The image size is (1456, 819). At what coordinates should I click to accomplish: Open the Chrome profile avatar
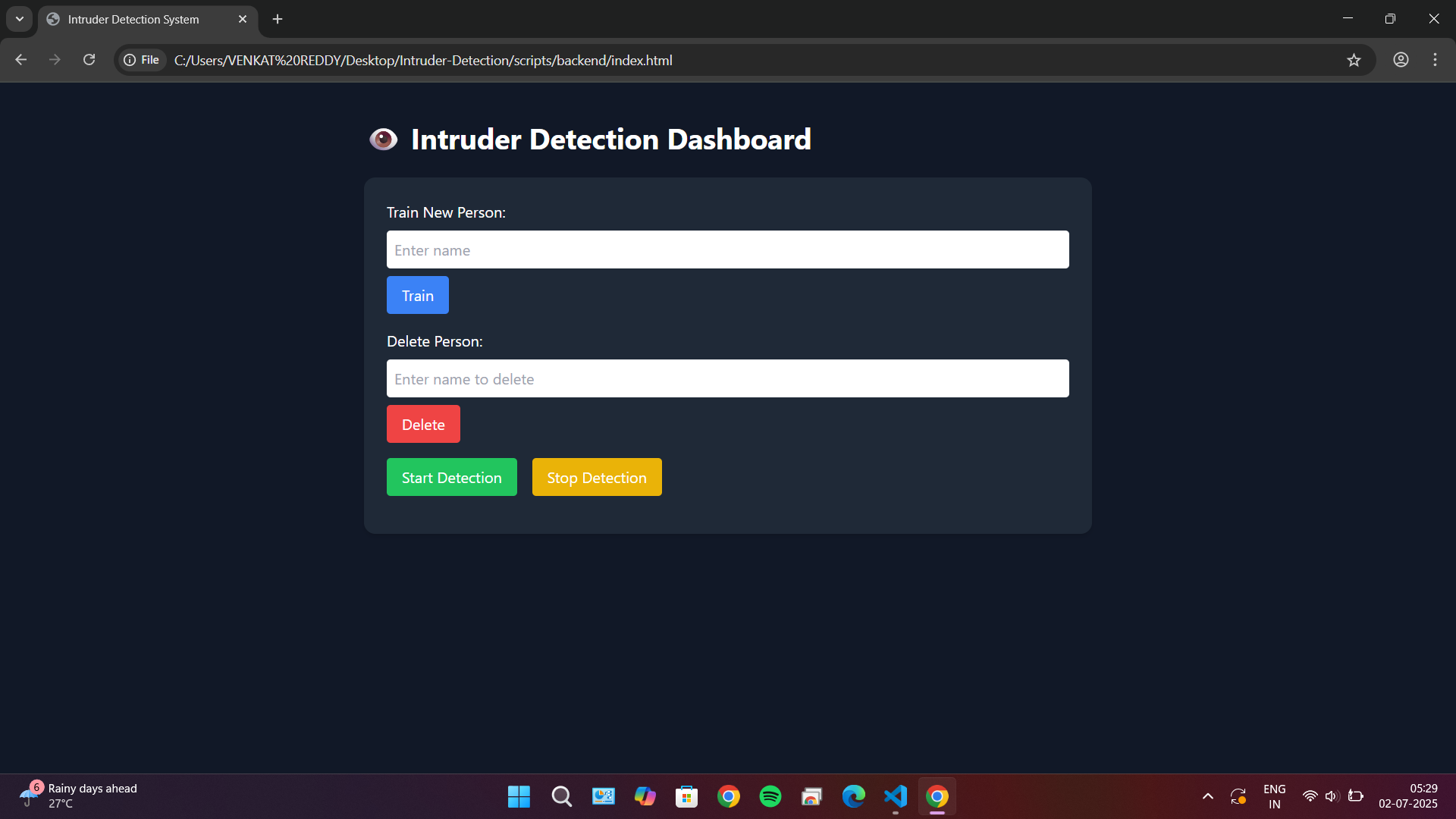tap(1400, 60)
